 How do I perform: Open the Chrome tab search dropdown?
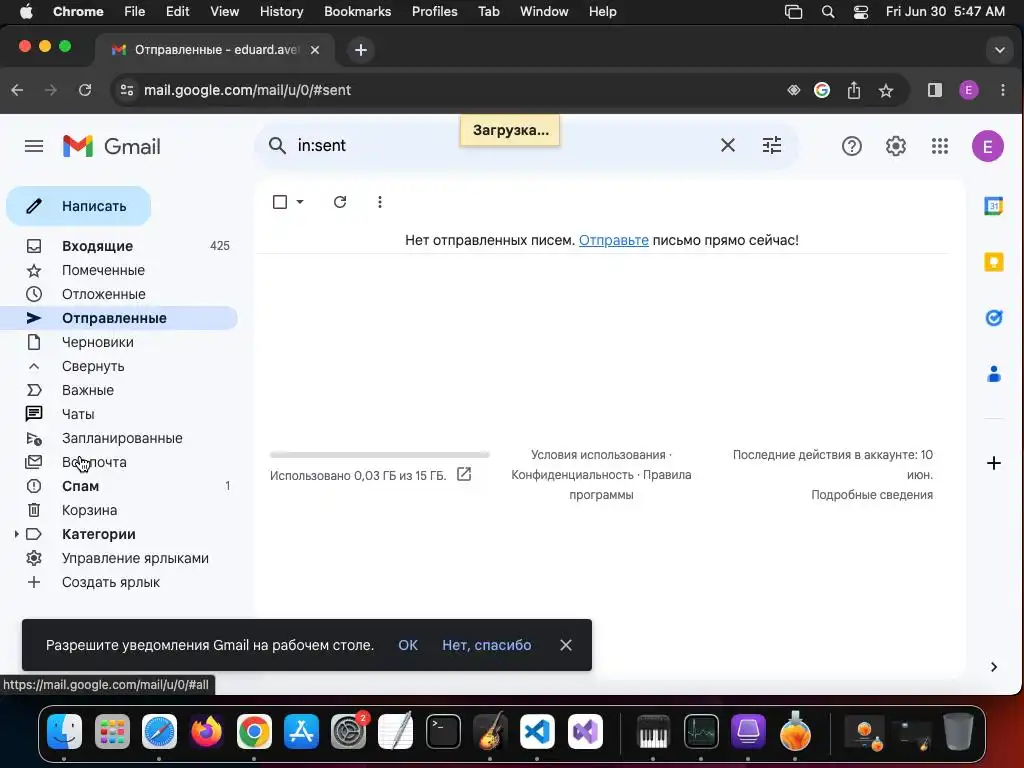(999, 50)
